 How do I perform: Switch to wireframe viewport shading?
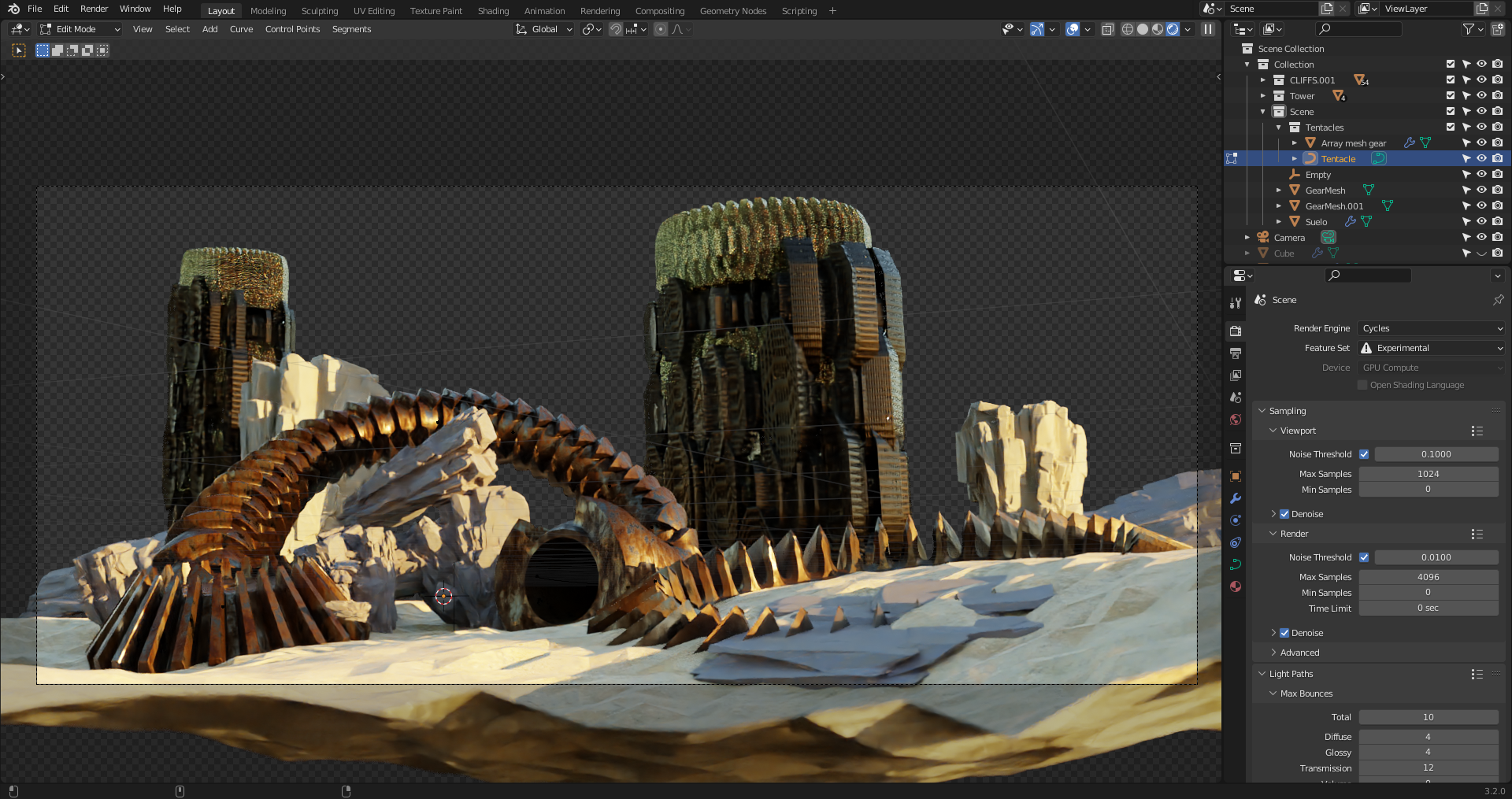tap(1127, 29)
